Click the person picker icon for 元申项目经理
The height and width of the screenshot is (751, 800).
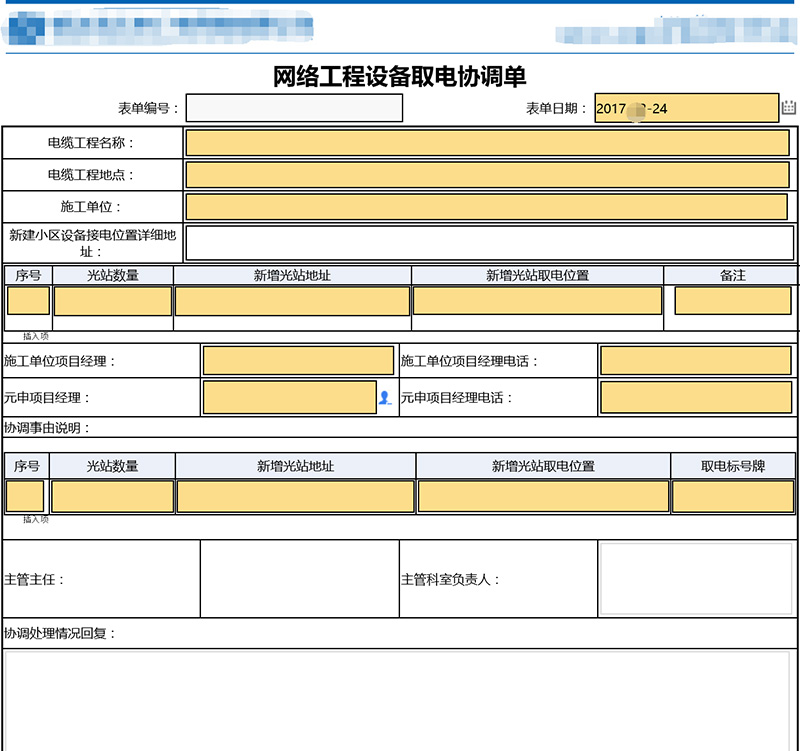pyautogui.click(x=384, y=398)
